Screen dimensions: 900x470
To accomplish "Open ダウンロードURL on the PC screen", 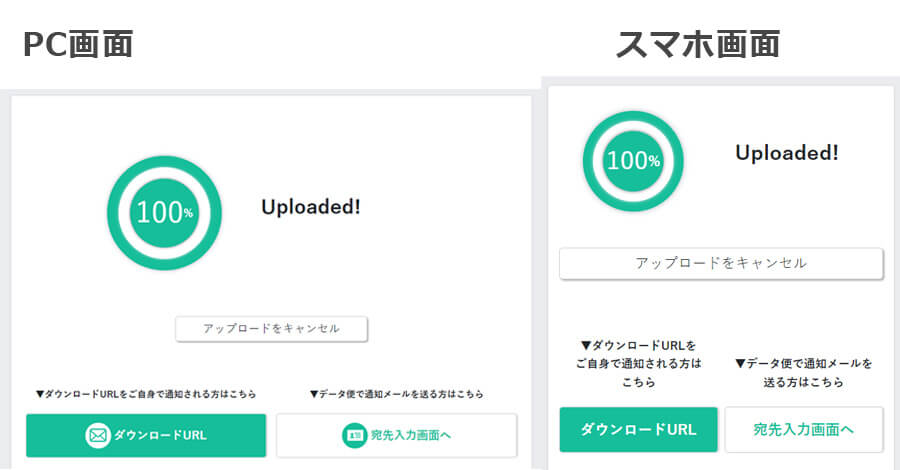I will [146, 436].
